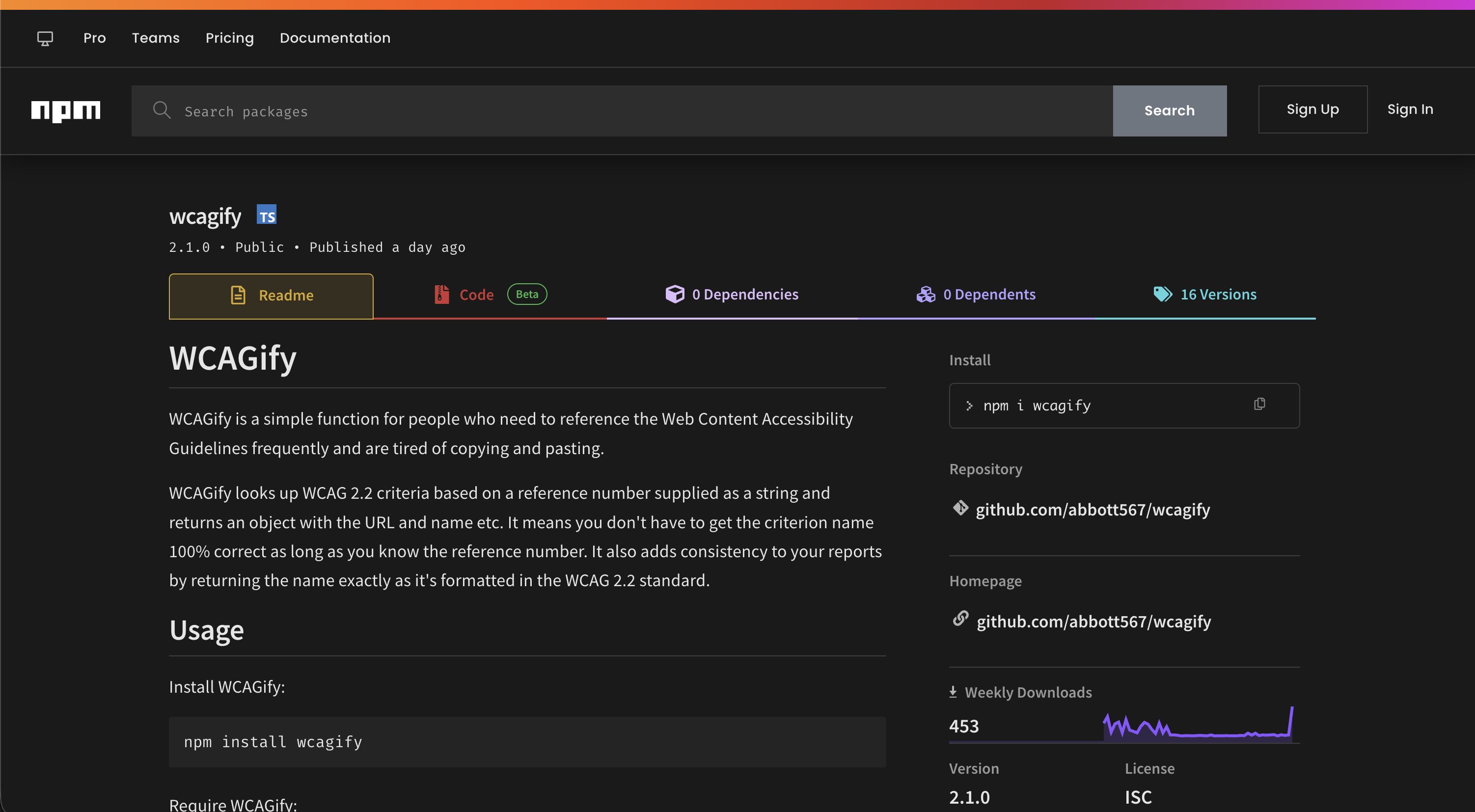Click the chain link icon under Homepage
Screen dimensions: 1475x812
click(x=960, y=619)
